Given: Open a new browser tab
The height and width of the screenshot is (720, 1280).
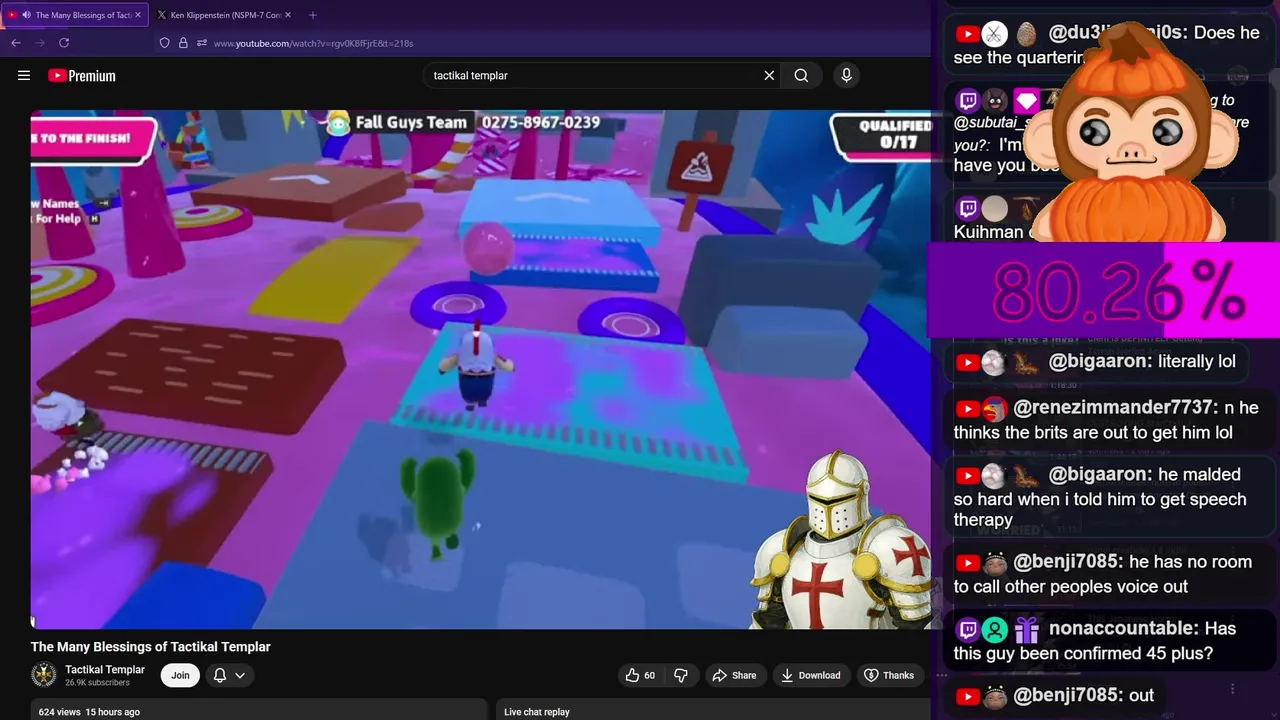Looking at the screenshot, I should coord(313,15).
